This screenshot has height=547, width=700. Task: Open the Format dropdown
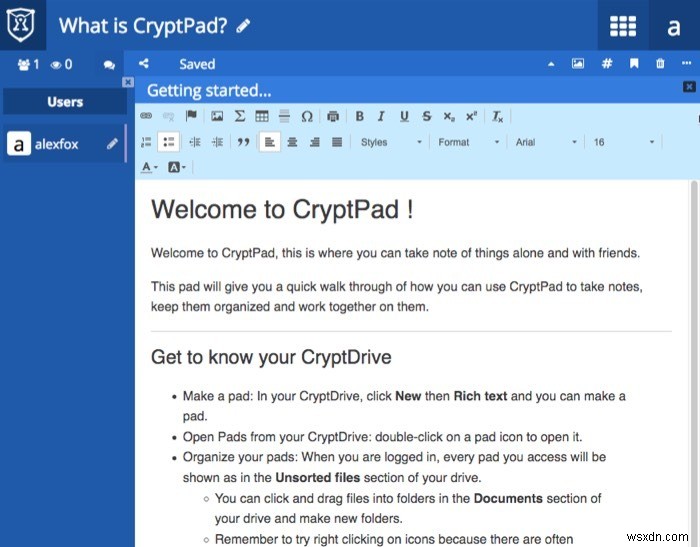[468, 142]
